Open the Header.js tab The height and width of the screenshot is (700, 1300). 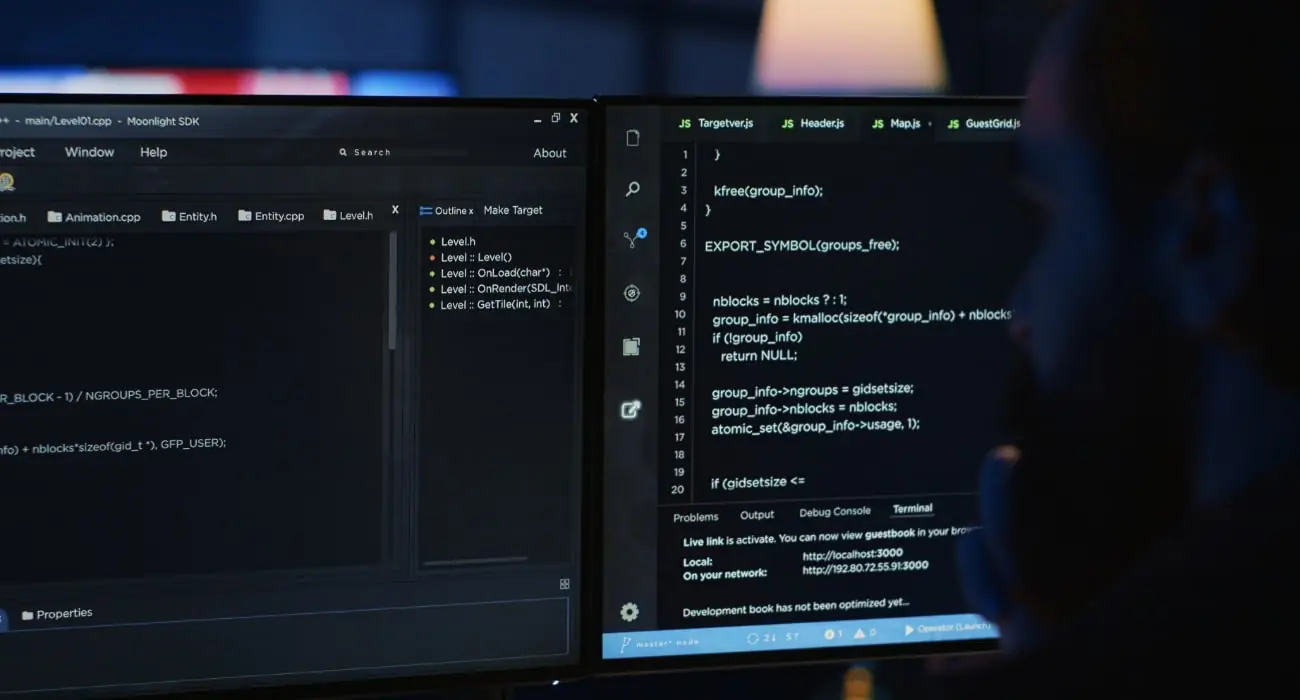[813, 123]
